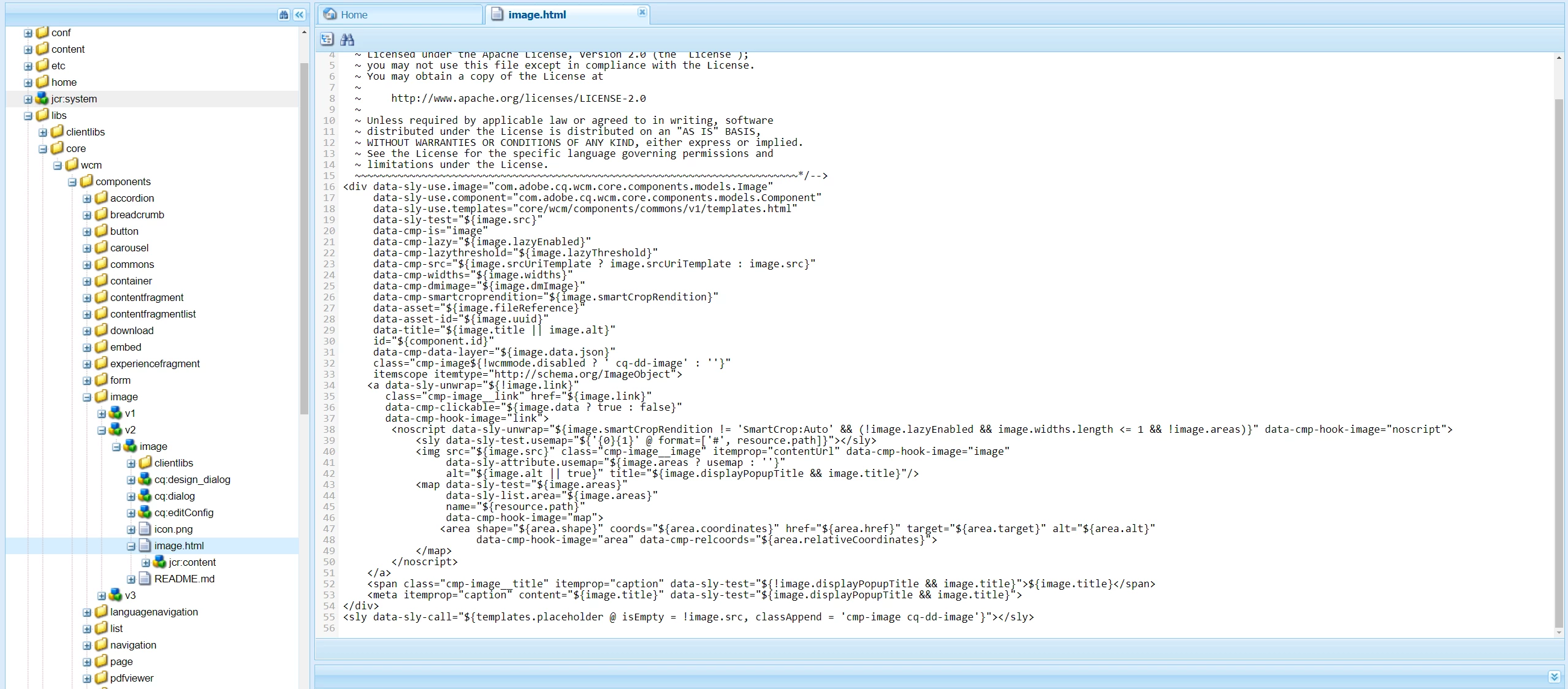
Task: Expand the bottom properties panel
Action: [x=1553, y=677]
